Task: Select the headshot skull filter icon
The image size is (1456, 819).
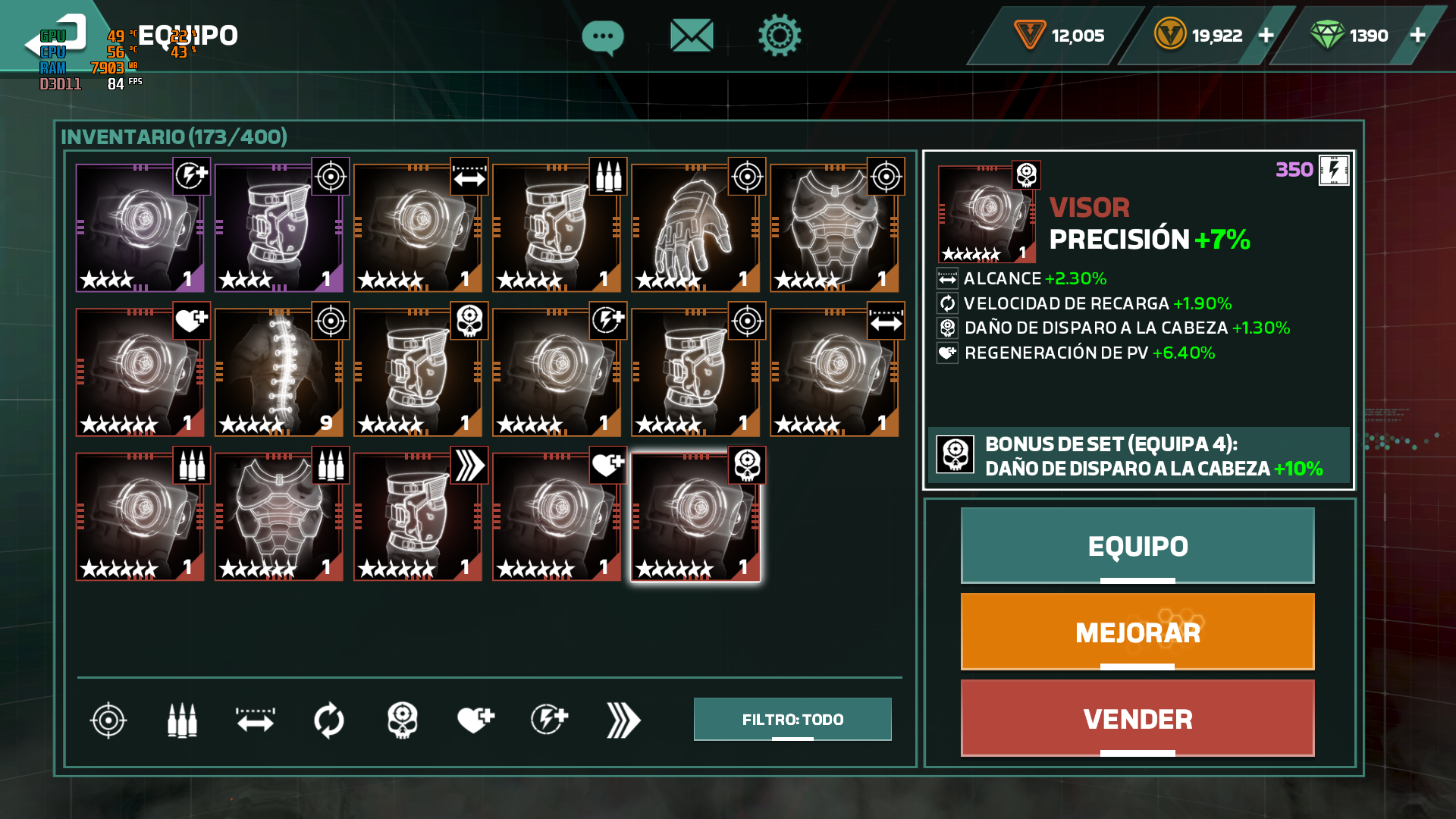Action: point(403,720)
